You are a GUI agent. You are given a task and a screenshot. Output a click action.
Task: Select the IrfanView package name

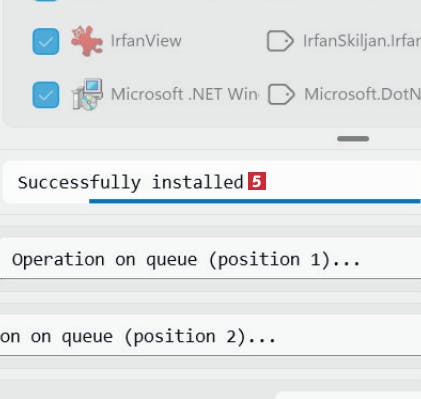[x=146, y=41]
